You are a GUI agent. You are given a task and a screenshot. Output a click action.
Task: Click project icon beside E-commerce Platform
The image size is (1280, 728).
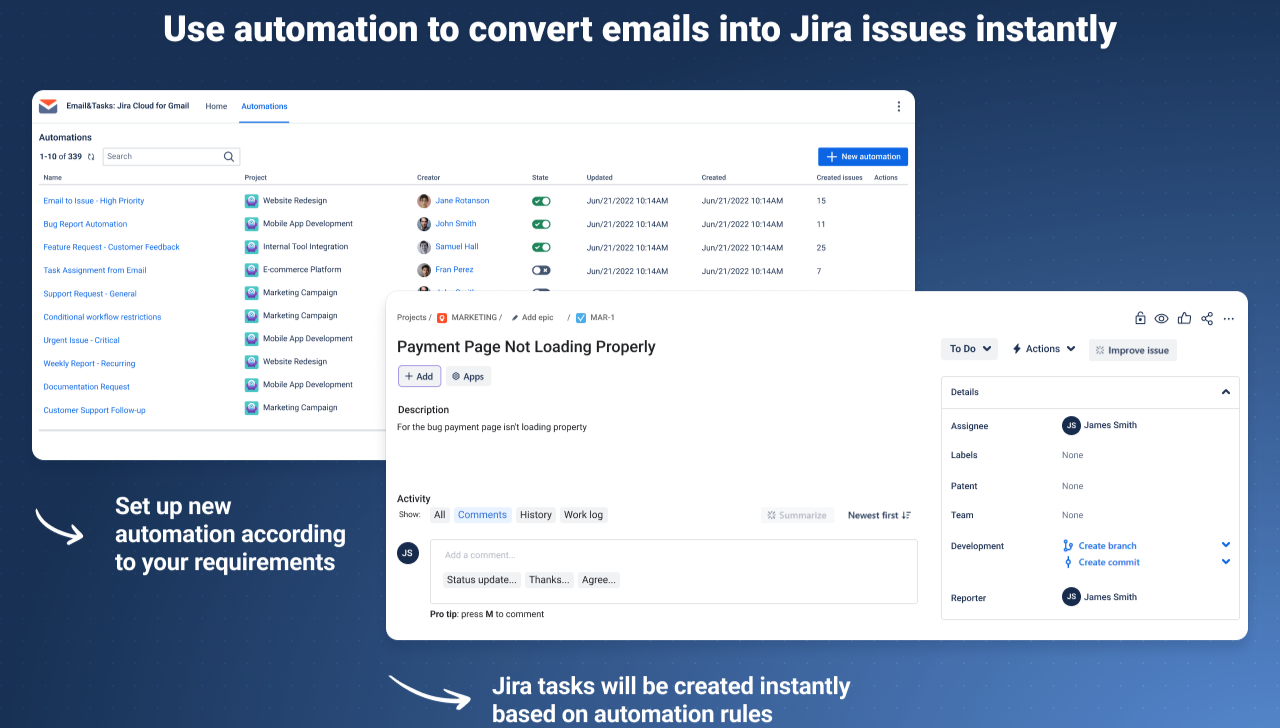click(252, 270)
